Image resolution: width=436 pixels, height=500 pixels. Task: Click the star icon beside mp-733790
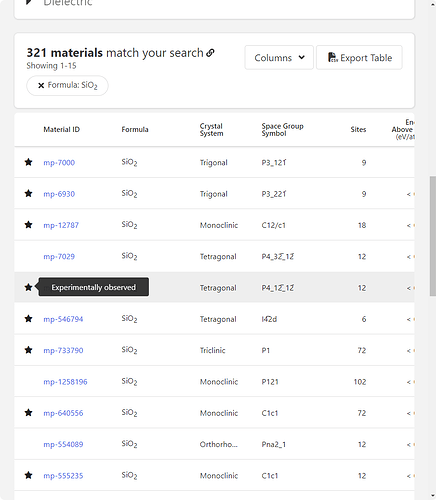click(29, 350)
